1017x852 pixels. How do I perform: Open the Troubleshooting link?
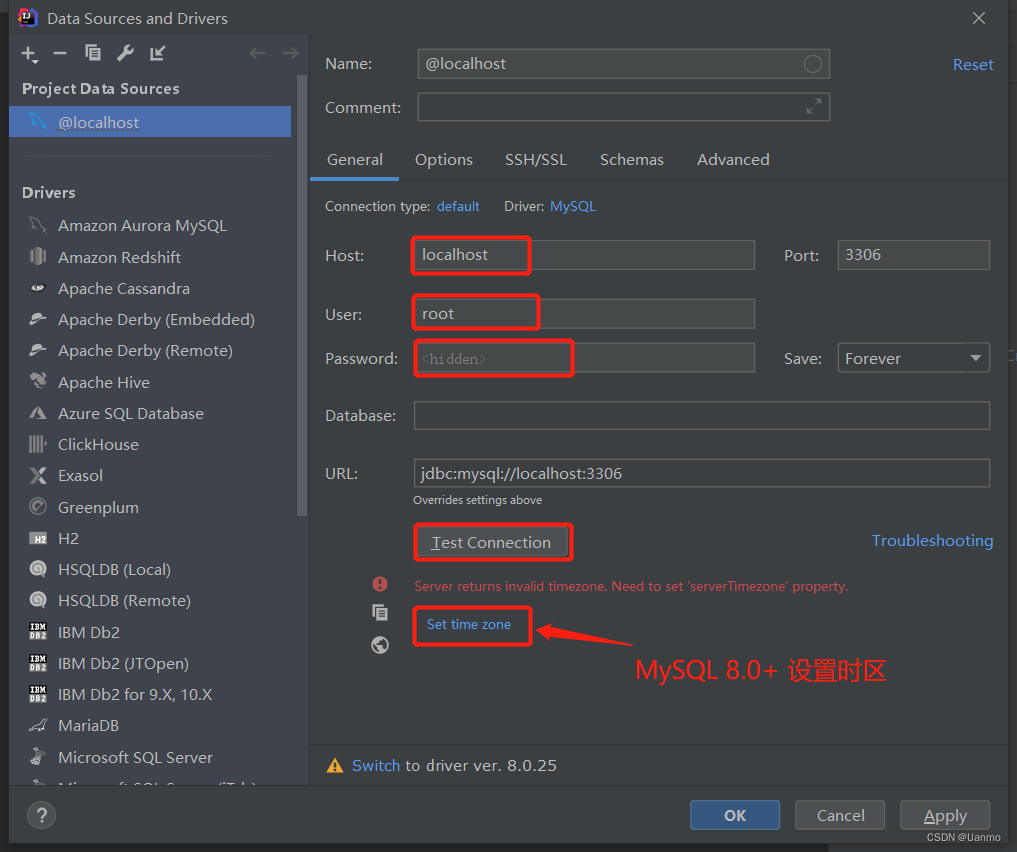coord(932,541)
